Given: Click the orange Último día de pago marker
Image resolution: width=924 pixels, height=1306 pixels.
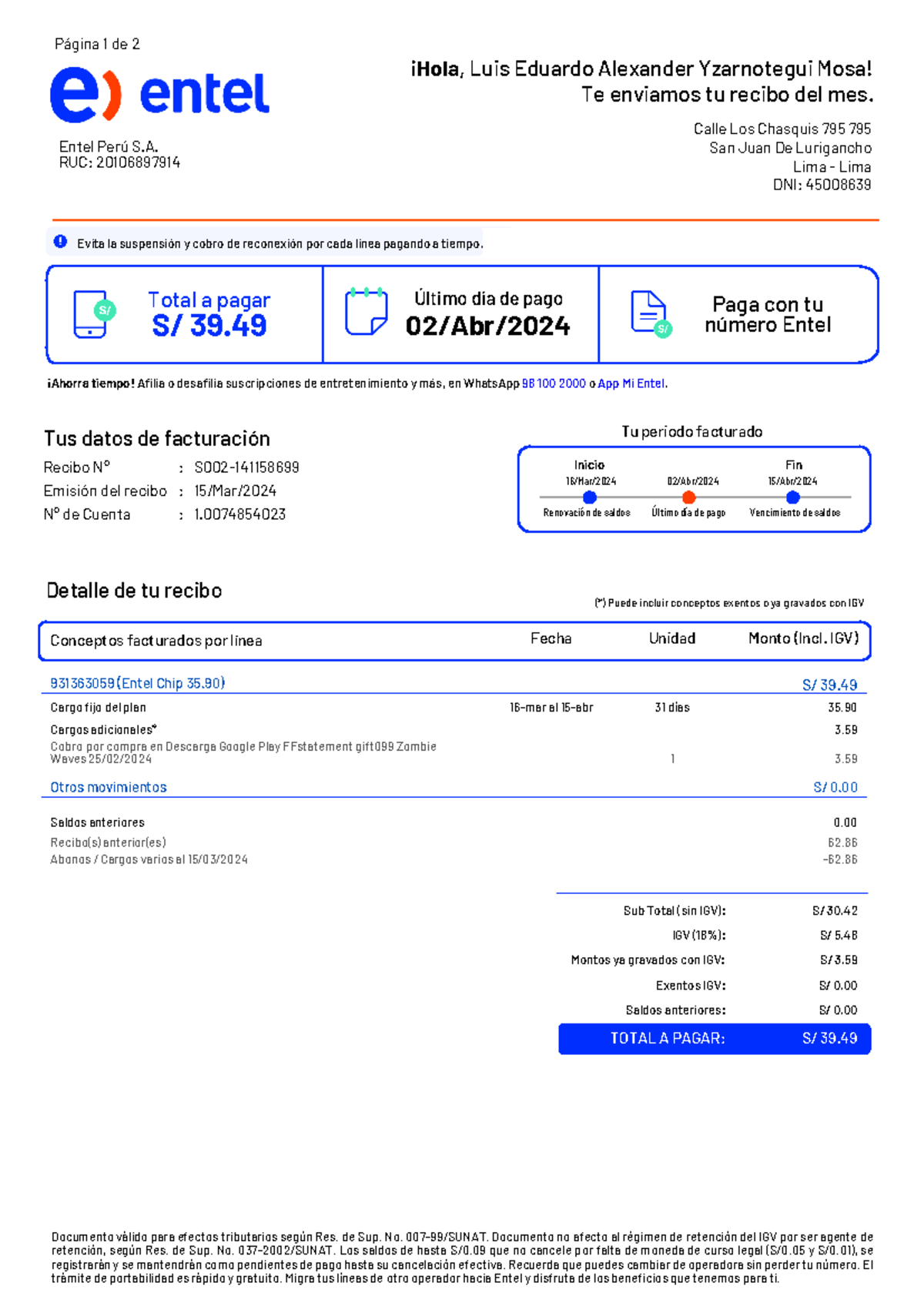Looking at the screenshot, I should 689,497.
